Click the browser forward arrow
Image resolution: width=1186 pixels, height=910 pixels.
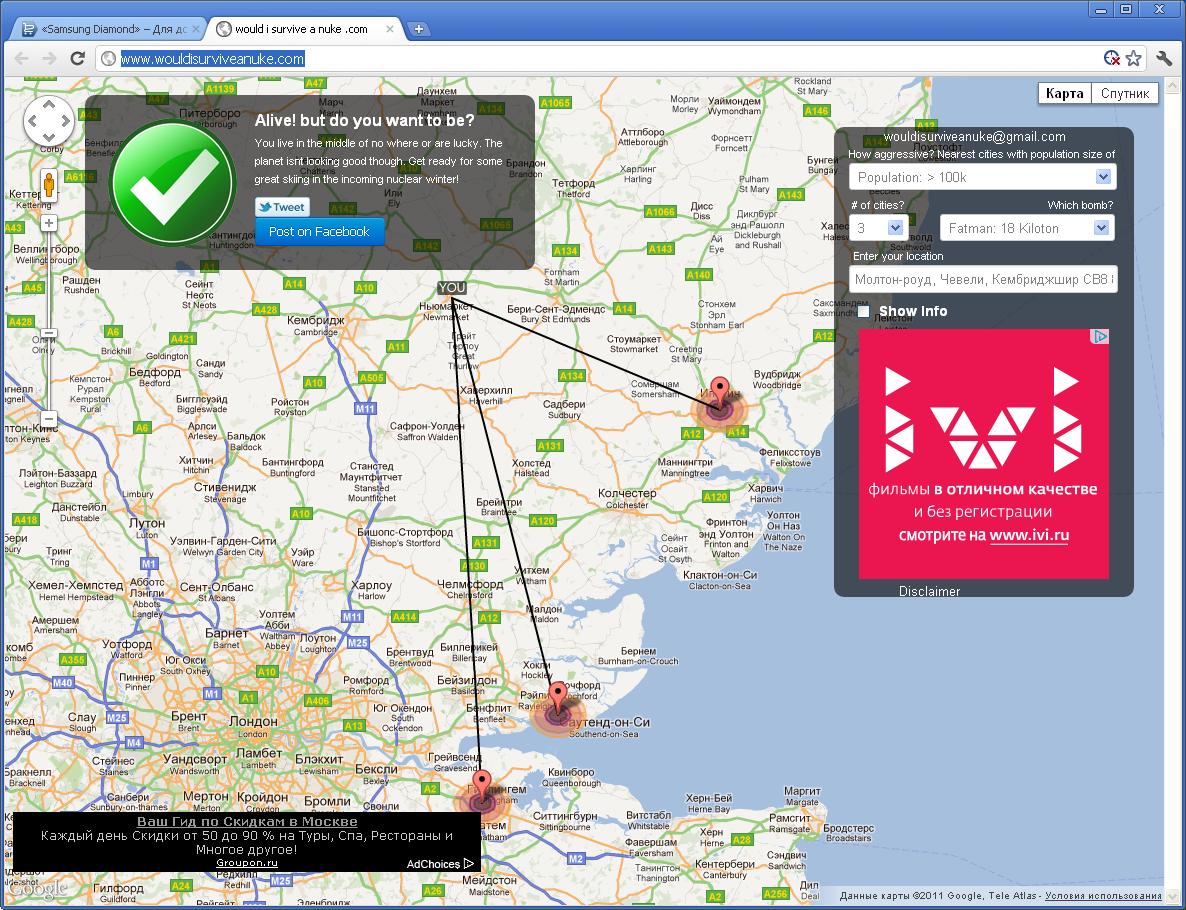click(x=49, y=58)
